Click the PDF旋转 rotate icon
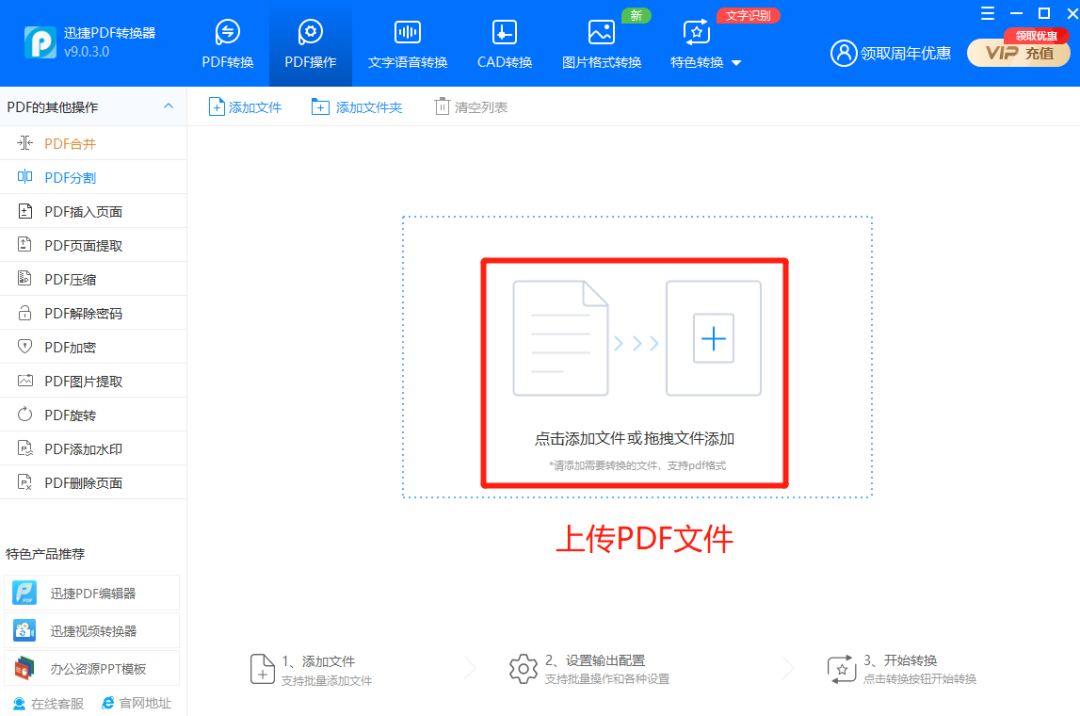This screenshot has height=716, width=1080. [x=25, y=414]
